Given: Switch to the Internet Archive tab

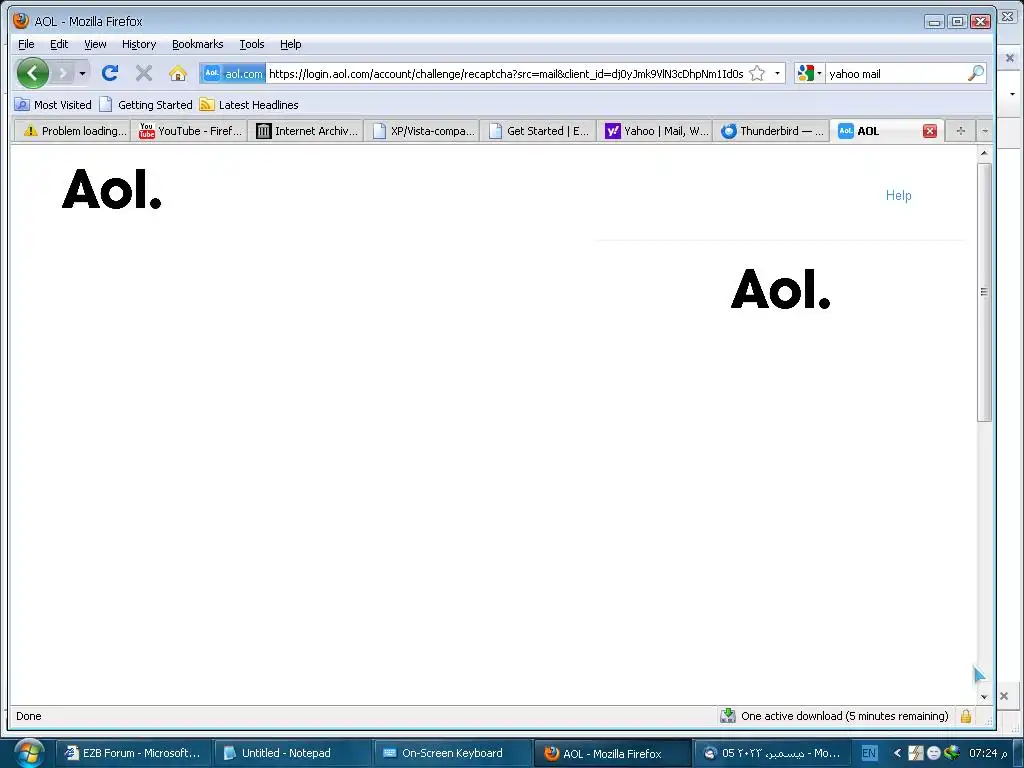Looking at the screenshot, I should point(306,131).
